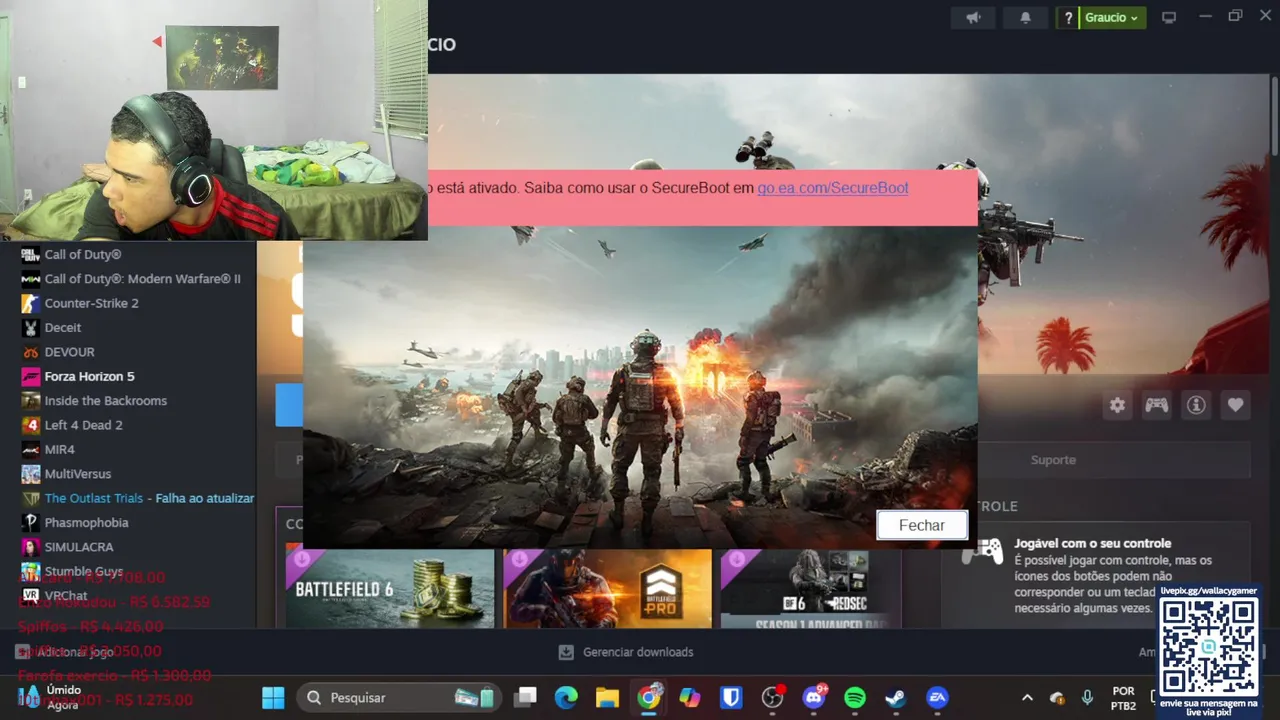Open Gerenciar downloads
1280x720 pixels.
click(x=638, y=652)
